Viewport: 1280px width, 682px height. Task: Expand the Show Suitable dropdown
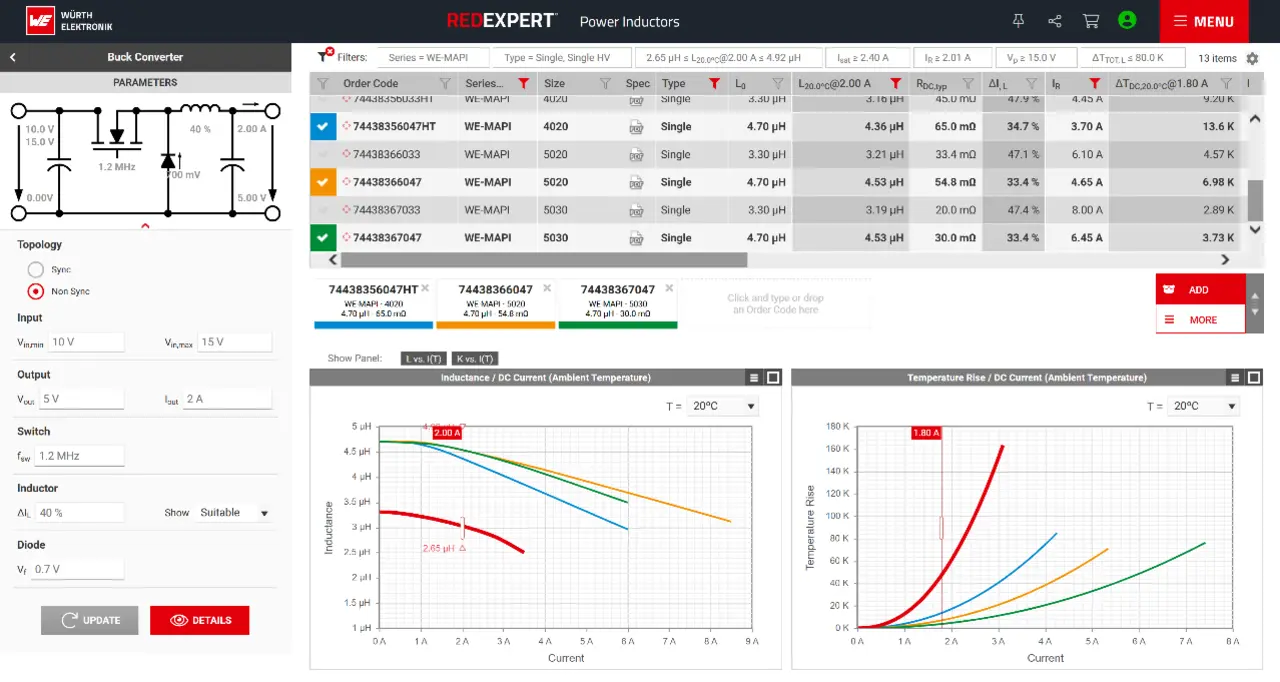tap(235, 513)
